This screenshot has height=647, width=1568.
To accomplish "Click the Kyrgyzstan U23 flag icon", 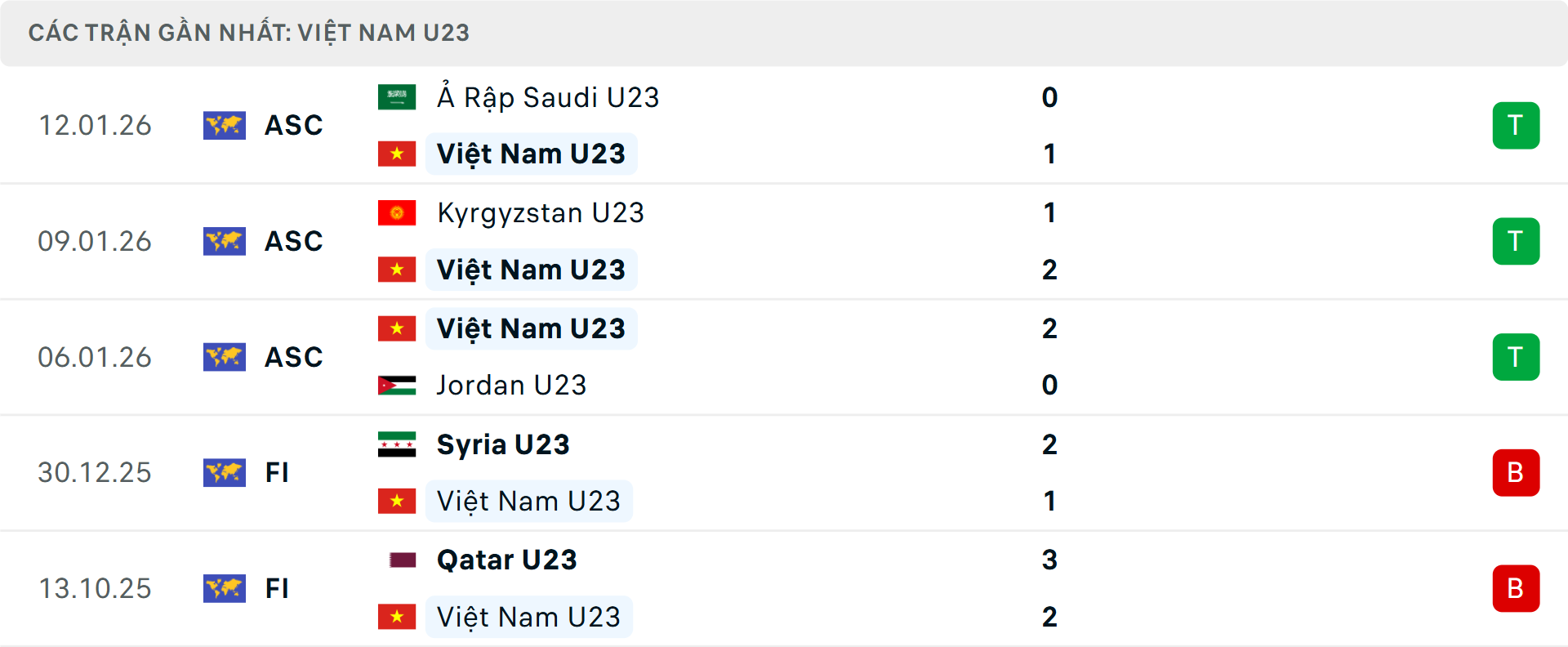I will point(397,212).
